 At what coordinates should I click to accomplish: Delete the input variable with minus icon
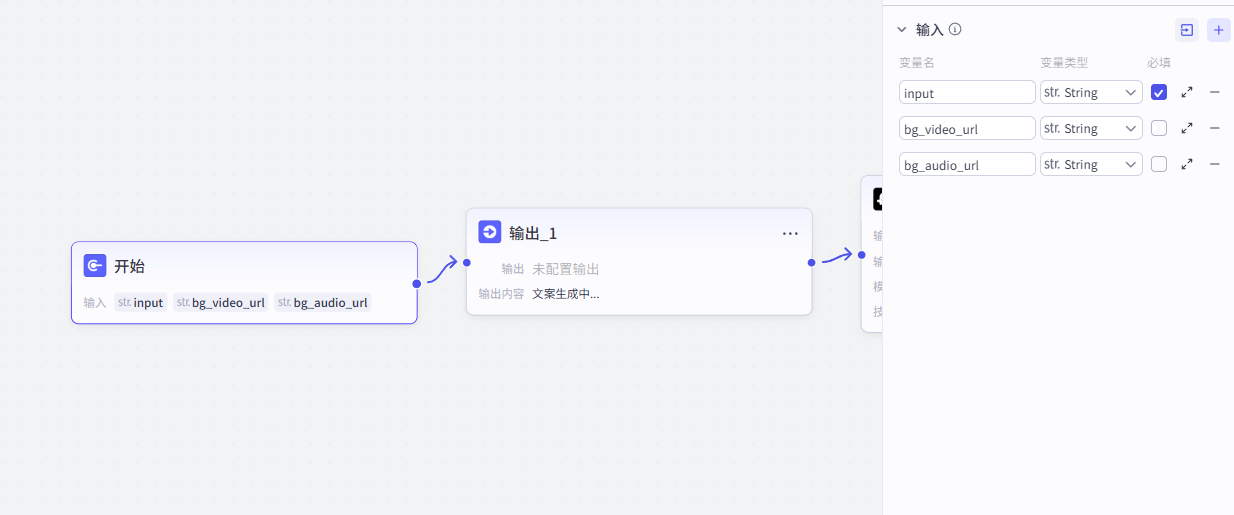(x=1215, y=92)
